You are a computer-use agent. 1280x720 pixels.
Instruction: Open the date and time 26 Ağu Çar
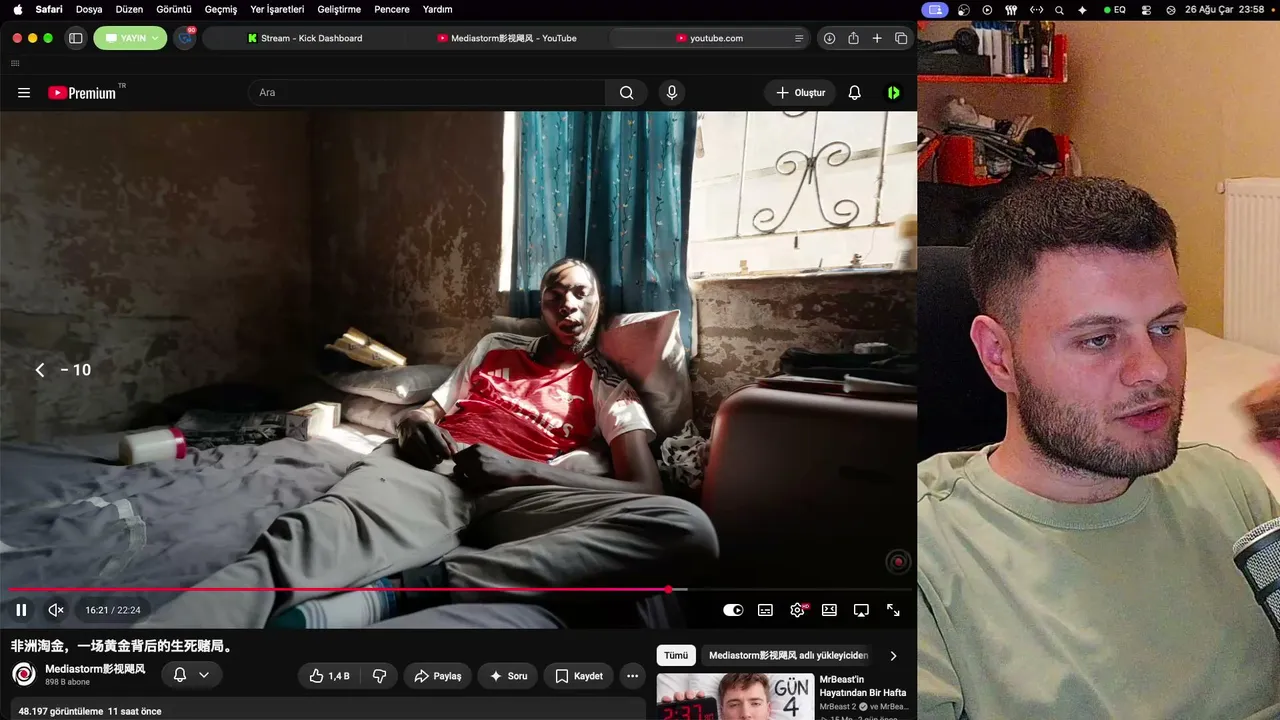click(1225, 9)
